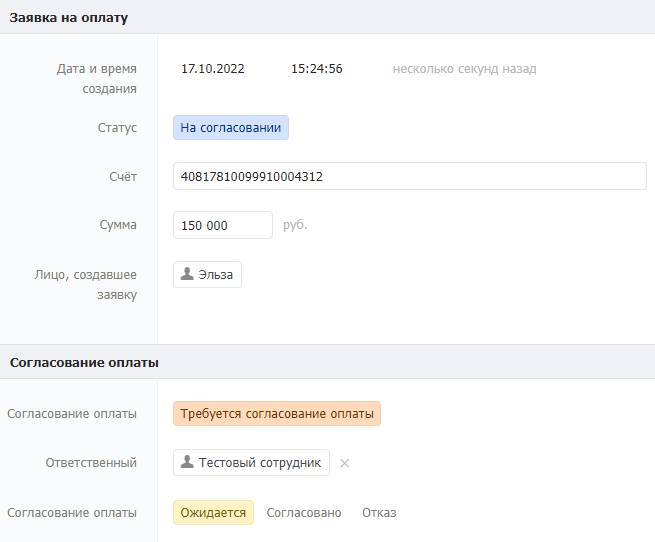Viewport: 655px width, 542px height.
Task: Click the несколько секунд назад text
Action: [465, 69]
